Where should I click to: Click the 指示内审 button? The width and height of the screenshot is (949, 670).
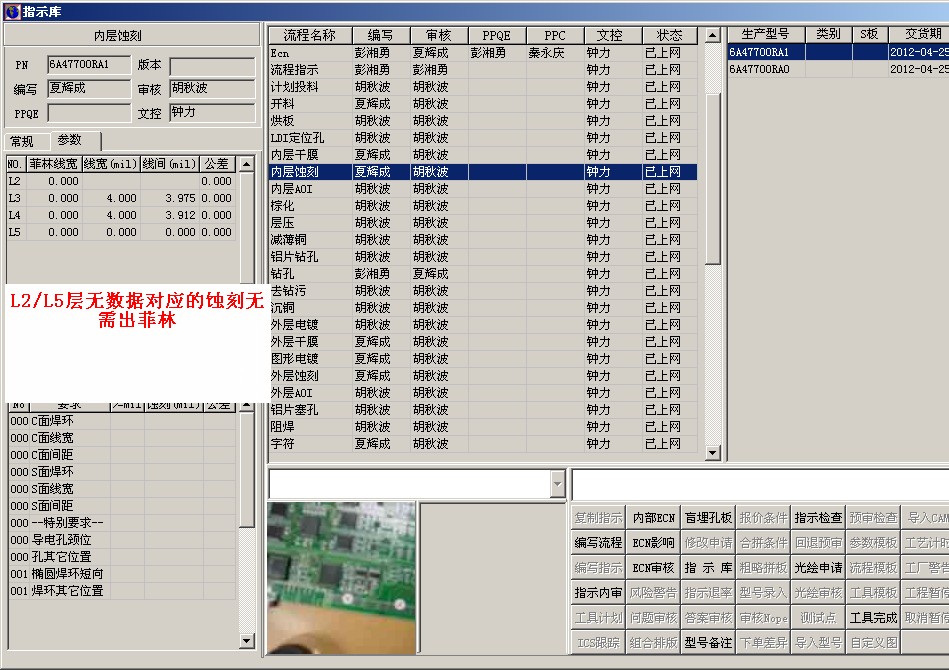(x=598, y=593)
